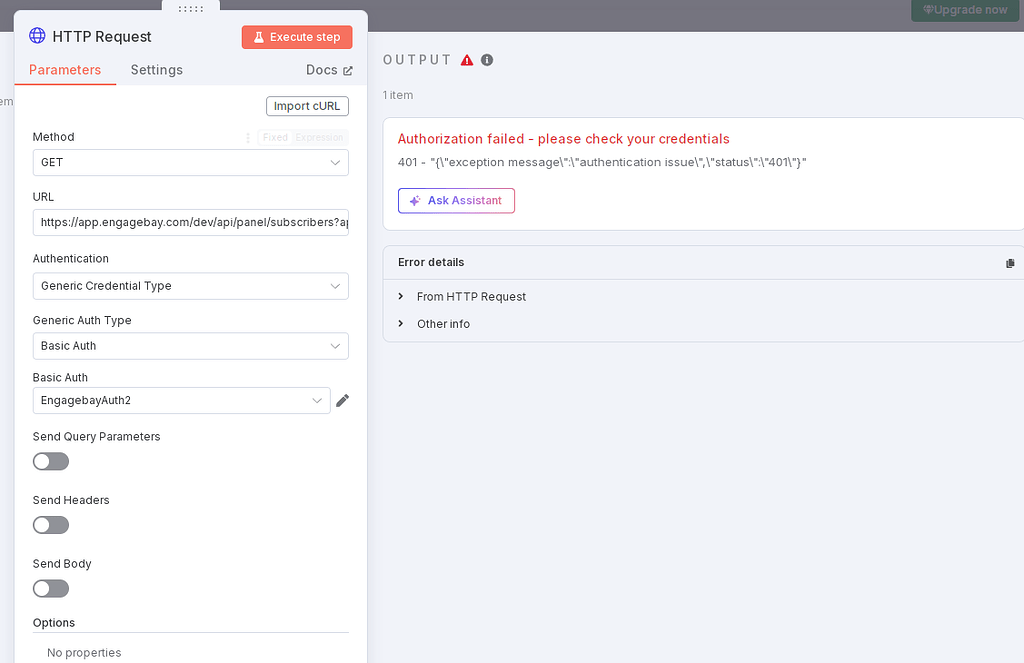Switch to the Settings tab
Image resolution: width=1024 pixels, height=663 pixels.
coord(157,70)
